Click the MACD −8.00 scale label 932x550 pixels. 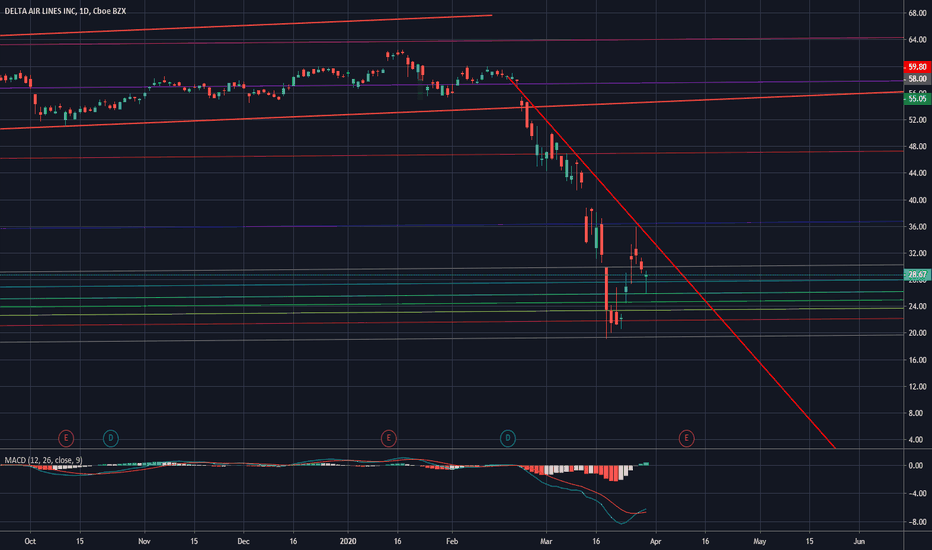pyautogui.click(x=915, y=522)
